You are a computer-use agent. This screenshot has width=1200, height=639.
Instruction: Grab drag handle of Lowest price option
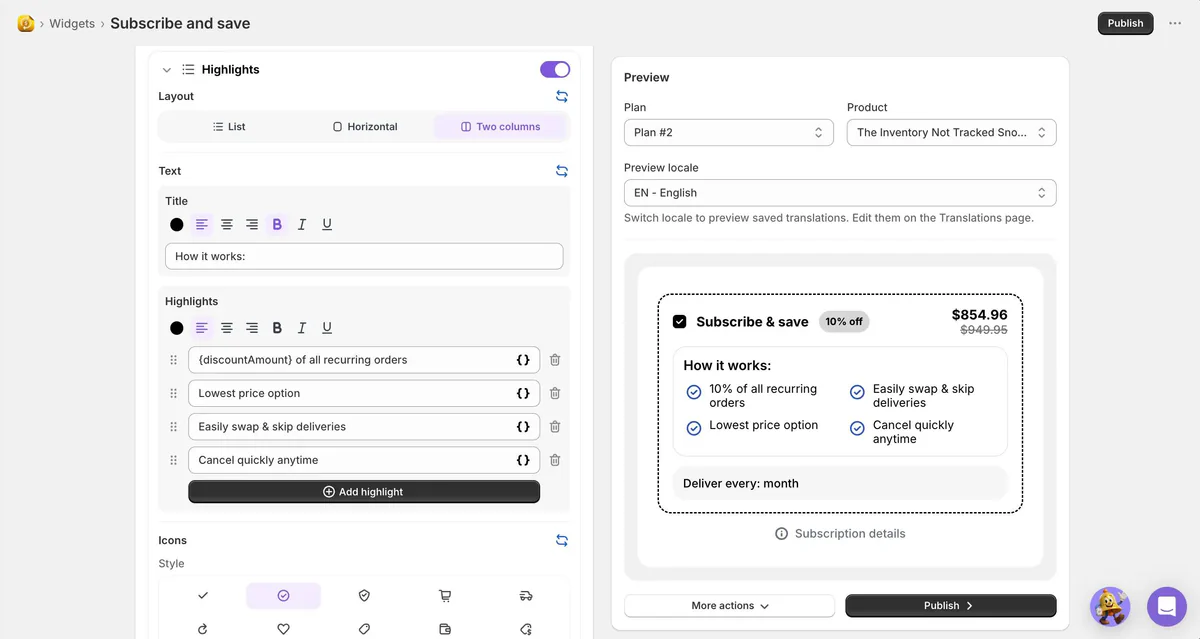click(173, 393)
